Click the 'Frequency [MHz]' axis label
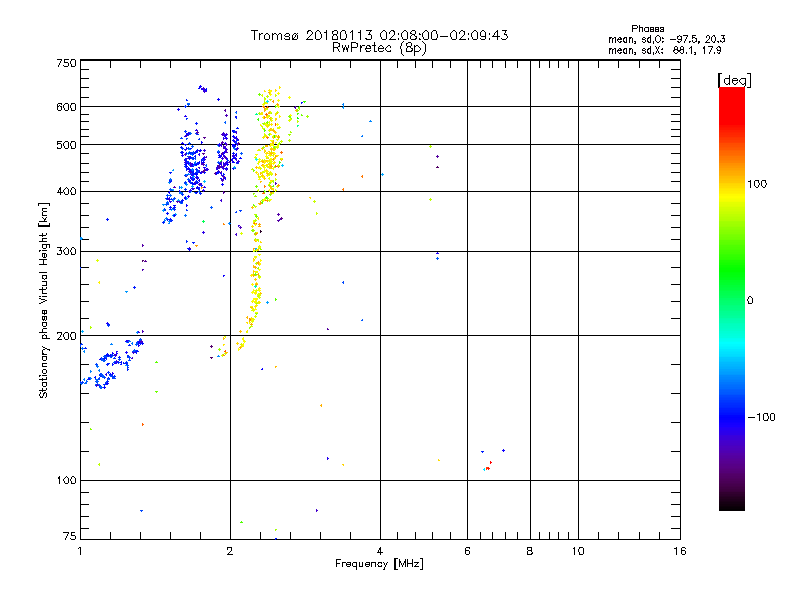This screenshot has height=600, width=800. pyautogui.click(x=379, y=564)
